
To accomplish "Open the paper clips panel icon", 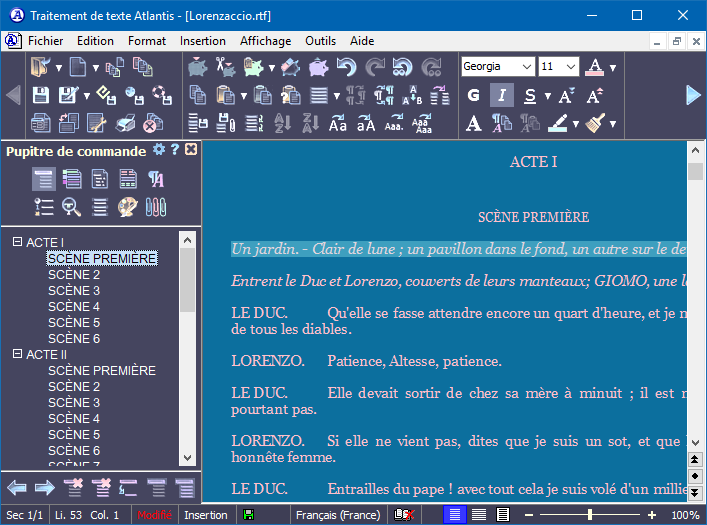I will click(x=156, y=207).
